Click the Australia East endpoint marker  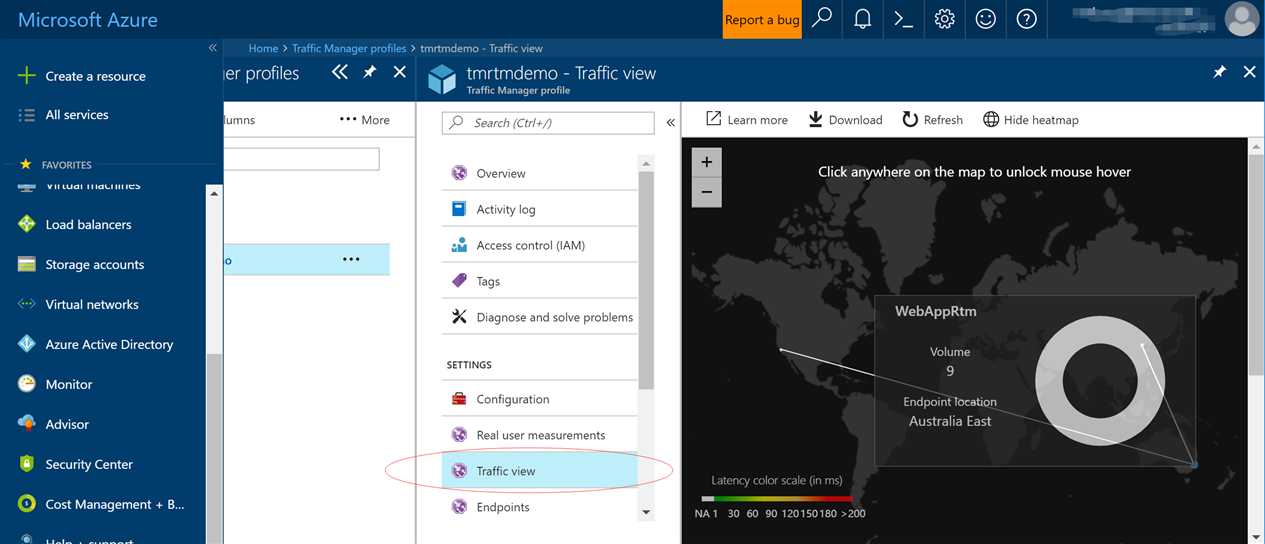[1195, 466]
